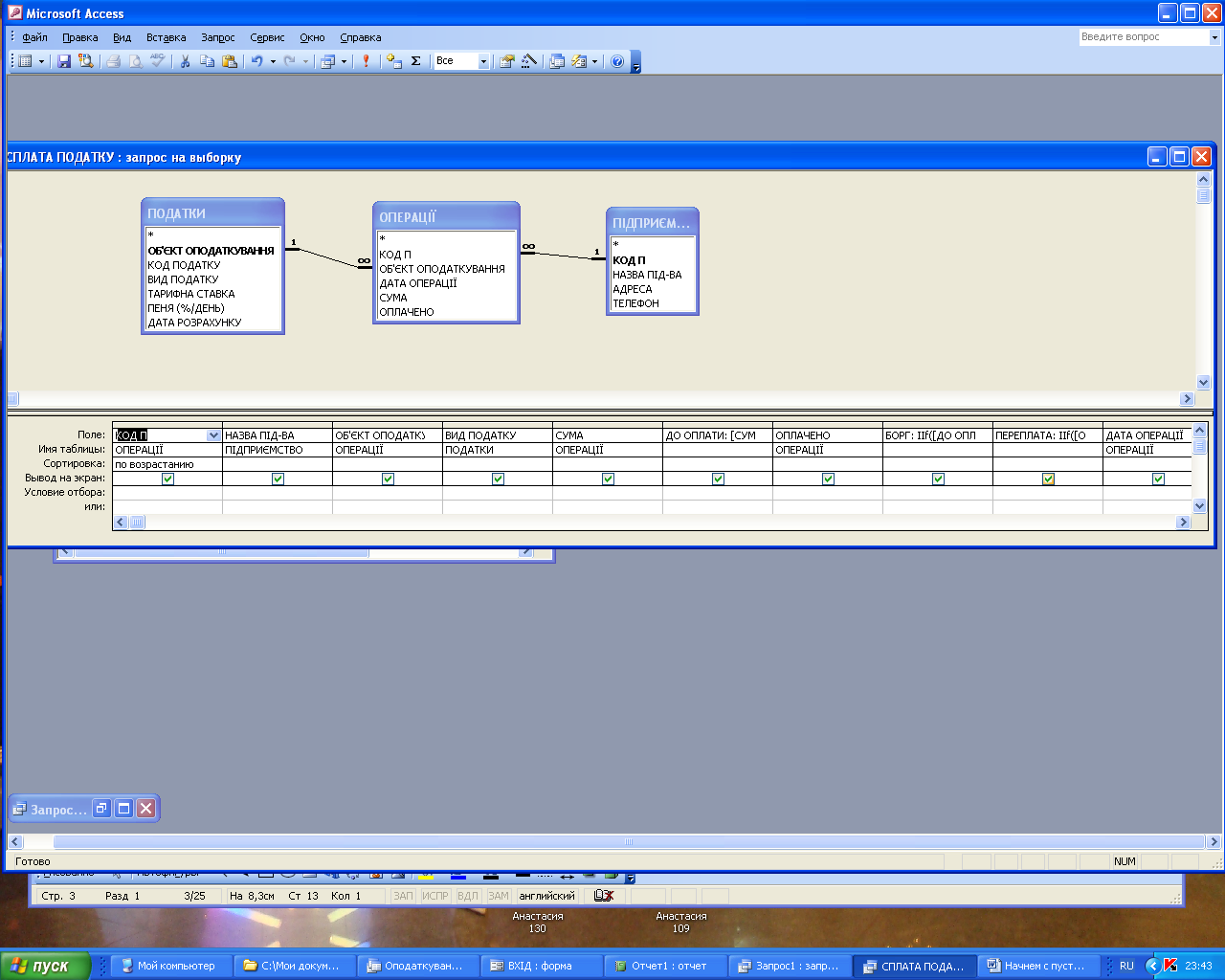1225x980 pixels.
Task: Select АДРЕСА field in ПІДПРИЄМСТВО table
Action: [x=633, y=289]
